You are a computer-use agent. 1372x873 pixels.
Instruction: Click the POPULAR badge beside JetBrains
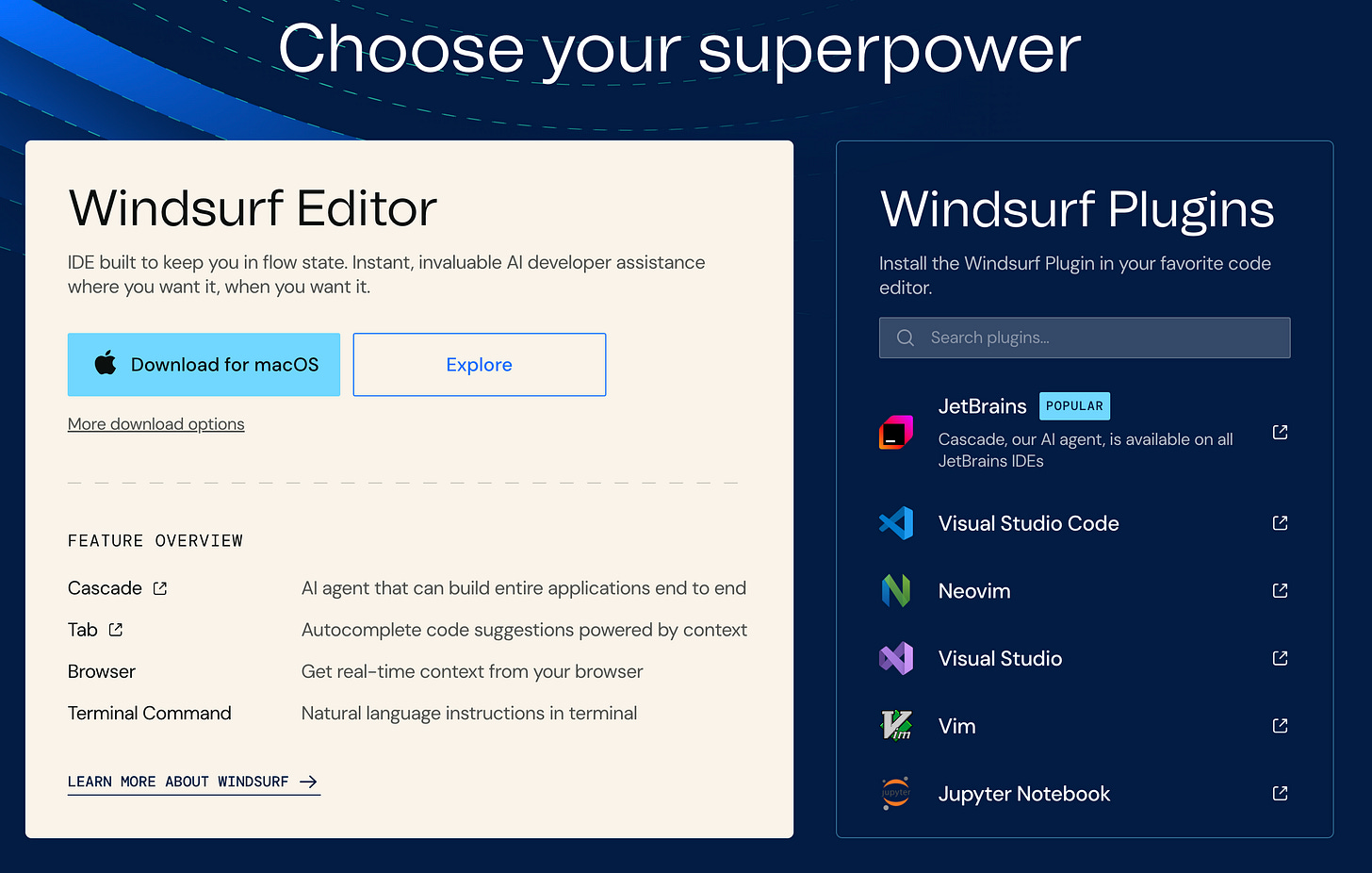pos(1074,406)
